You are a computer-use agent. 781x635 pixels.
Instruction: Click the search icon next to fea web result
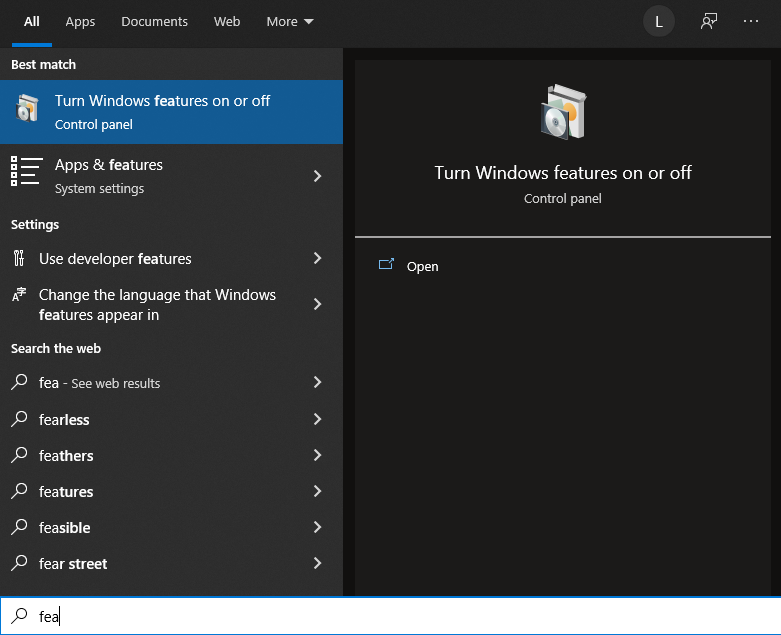pos(19,382)
